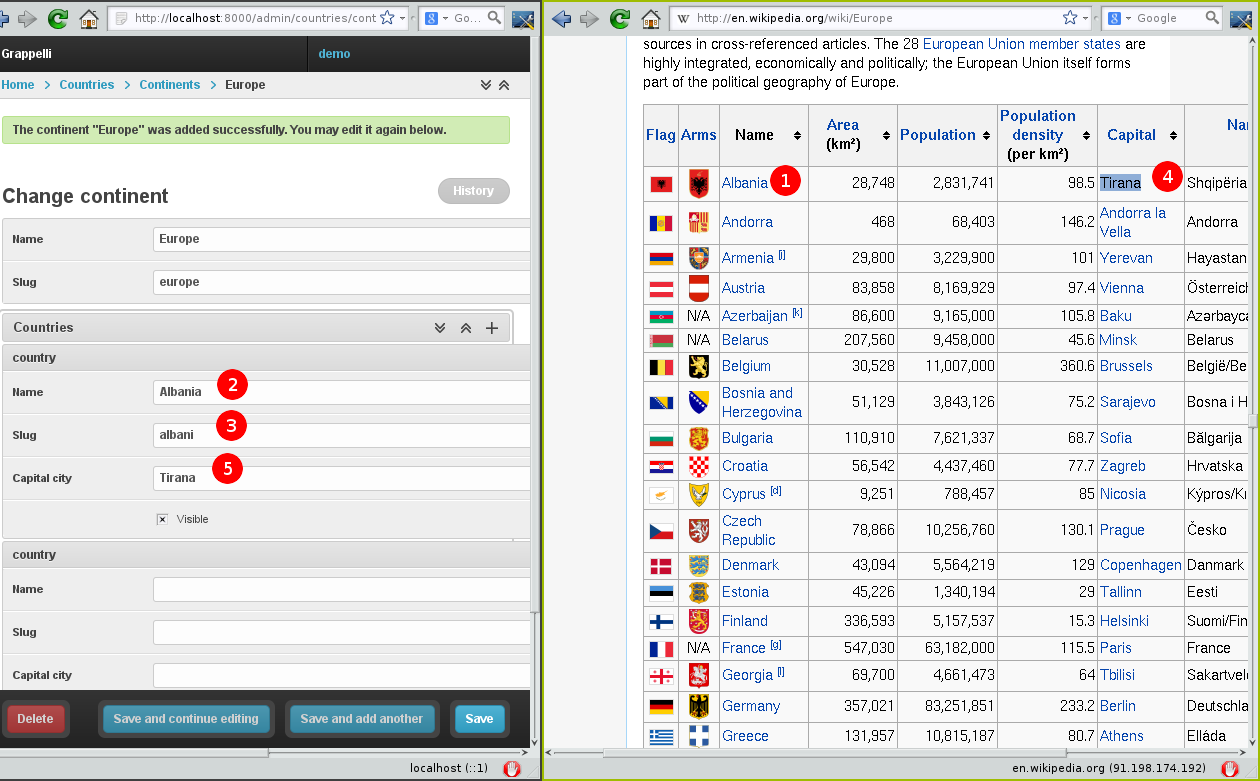Bookmark the Wikipedia Europe page with star
1260x781 pixels.
(1070, 18)
